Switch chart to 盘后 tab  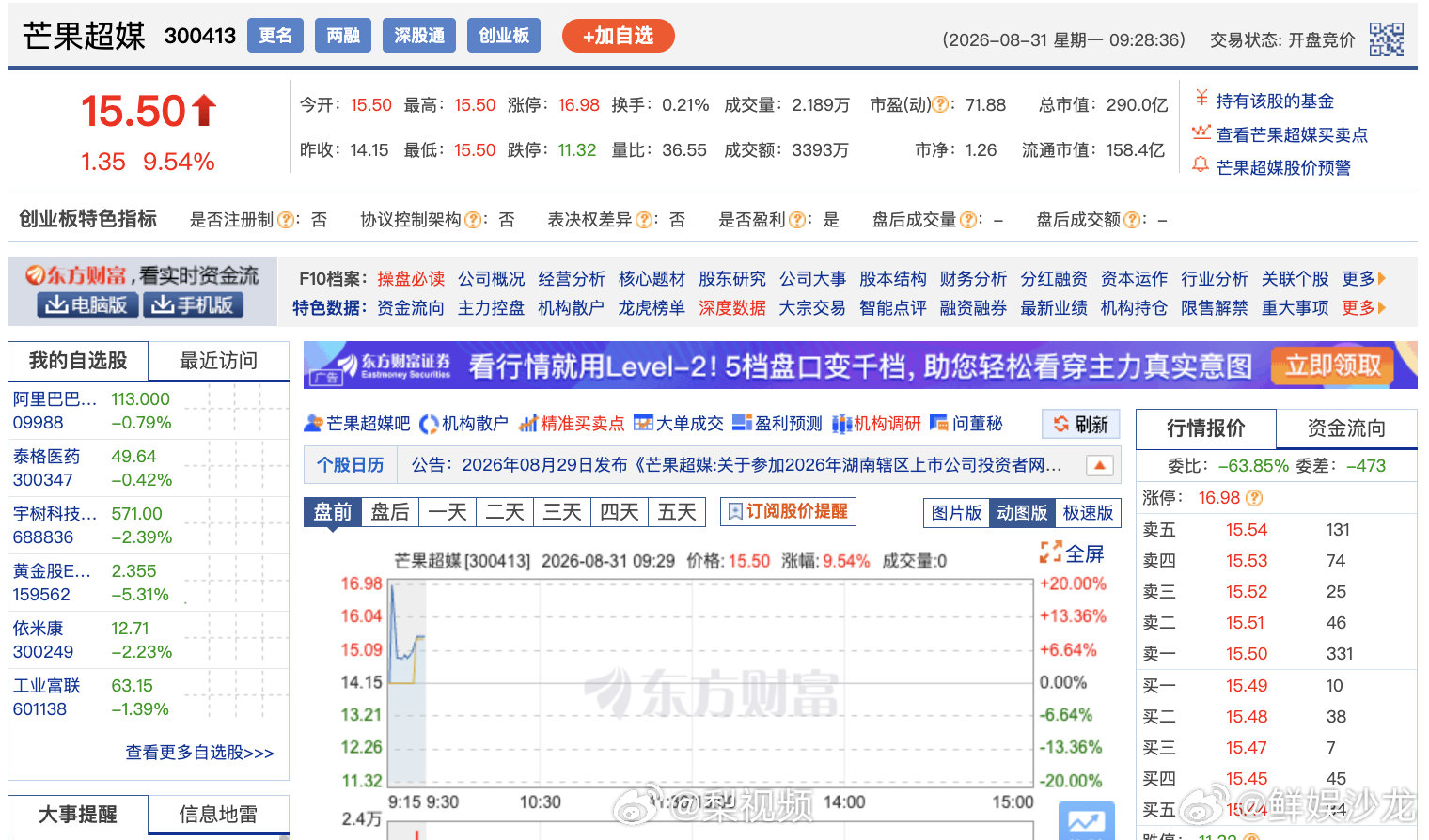click(x=389, y=512)
